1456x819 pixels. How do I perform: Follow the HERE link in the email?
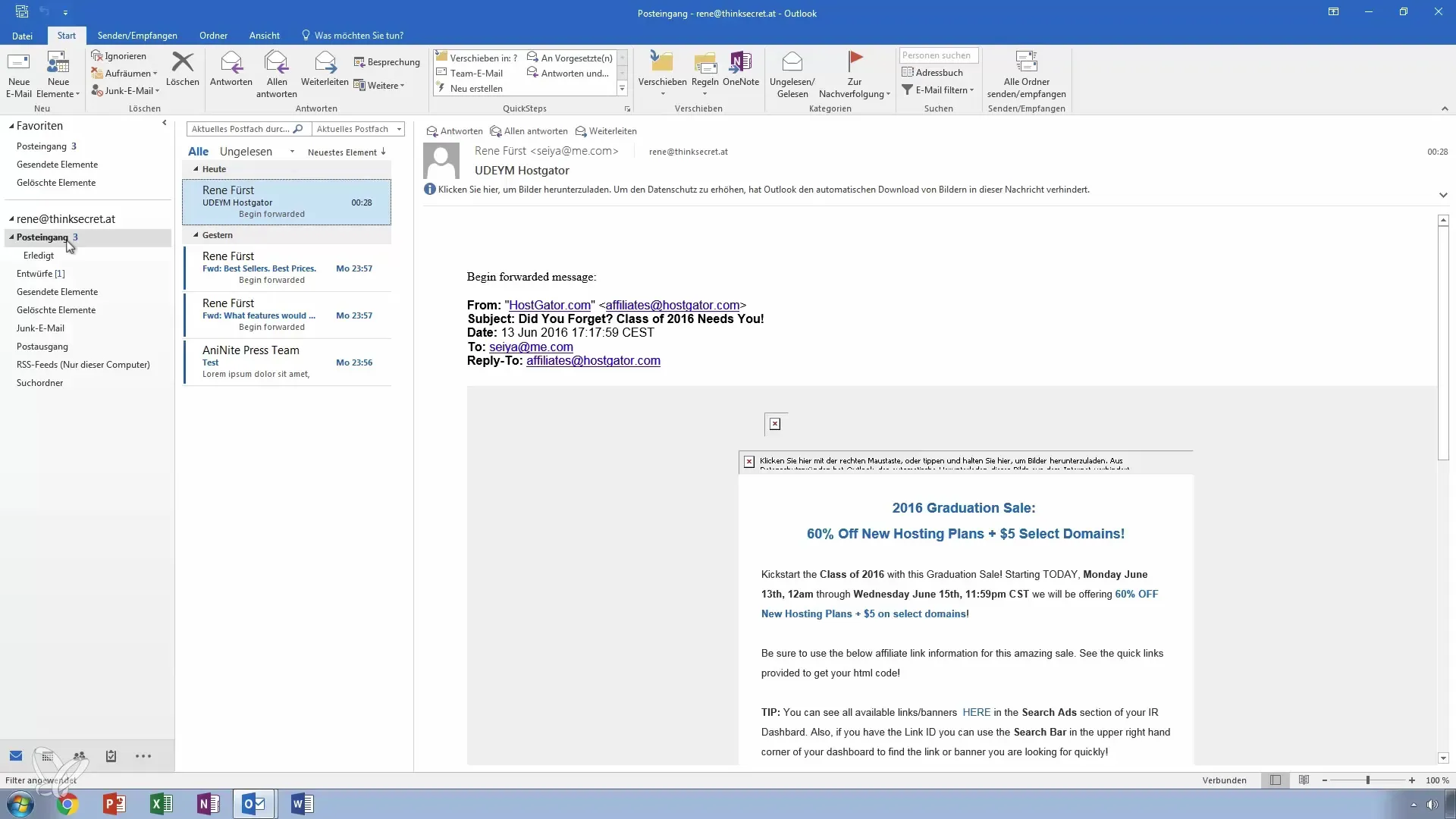coord(976,713)
